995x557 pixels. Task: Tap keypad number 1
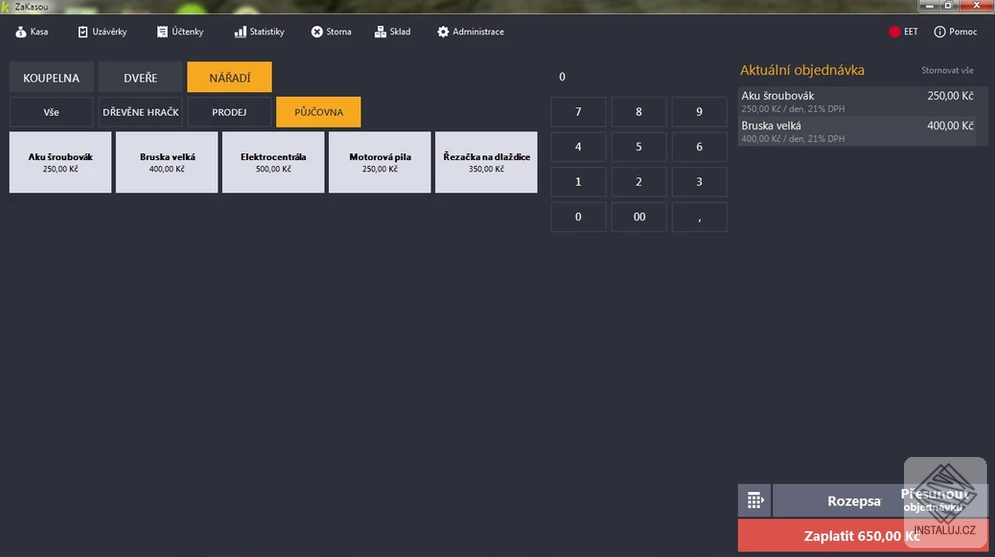[x=578, y=182]
